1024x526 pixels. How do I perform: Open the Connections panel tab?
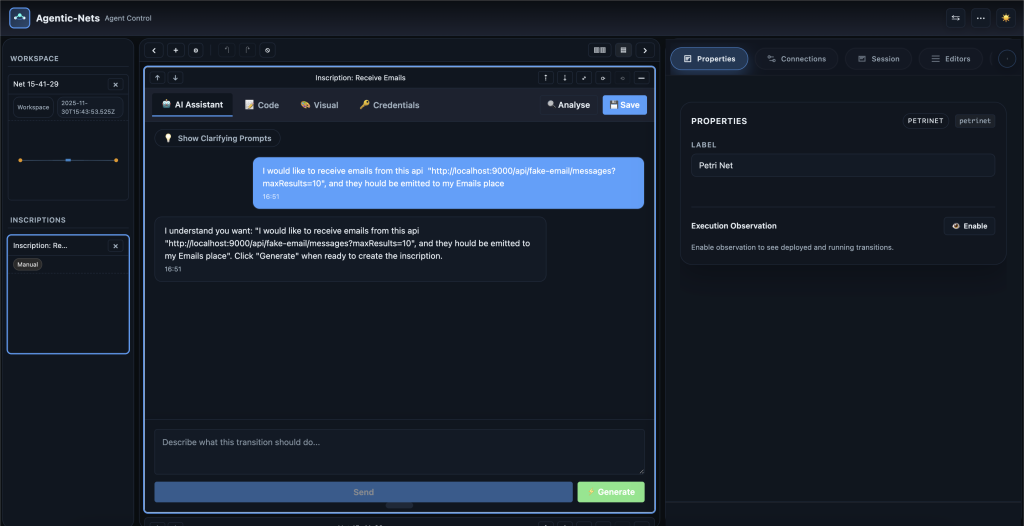[x=796, y=59]
